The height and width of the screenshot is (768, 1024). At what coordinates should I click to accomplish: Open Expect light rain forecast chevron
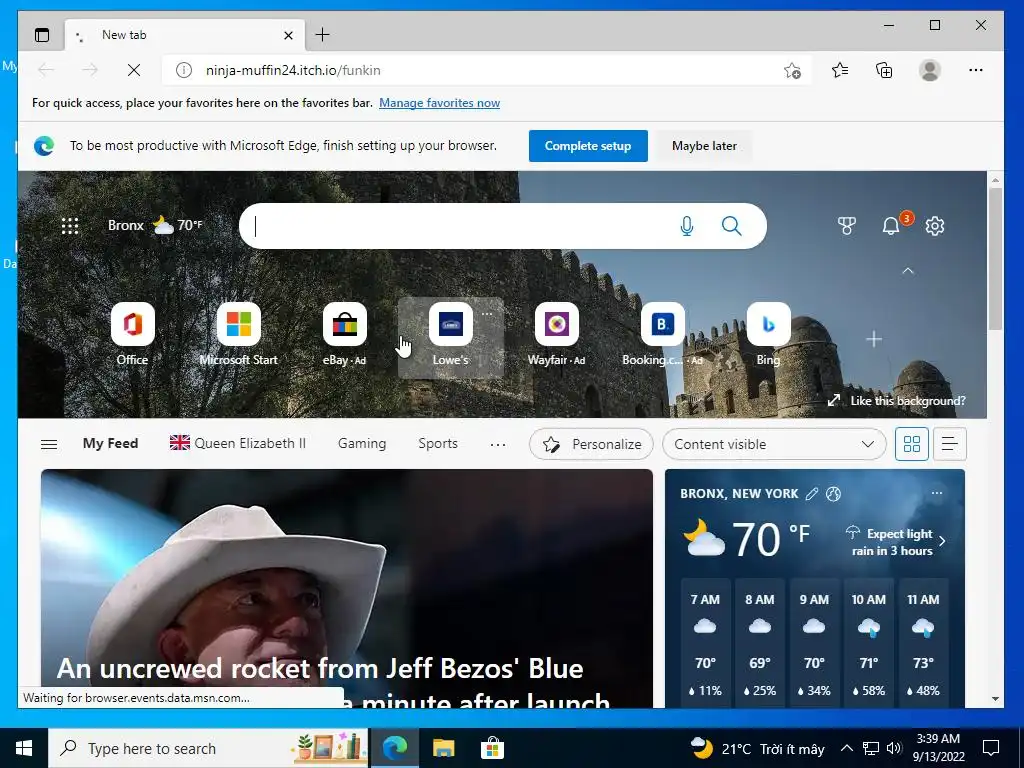coord(942,541)
